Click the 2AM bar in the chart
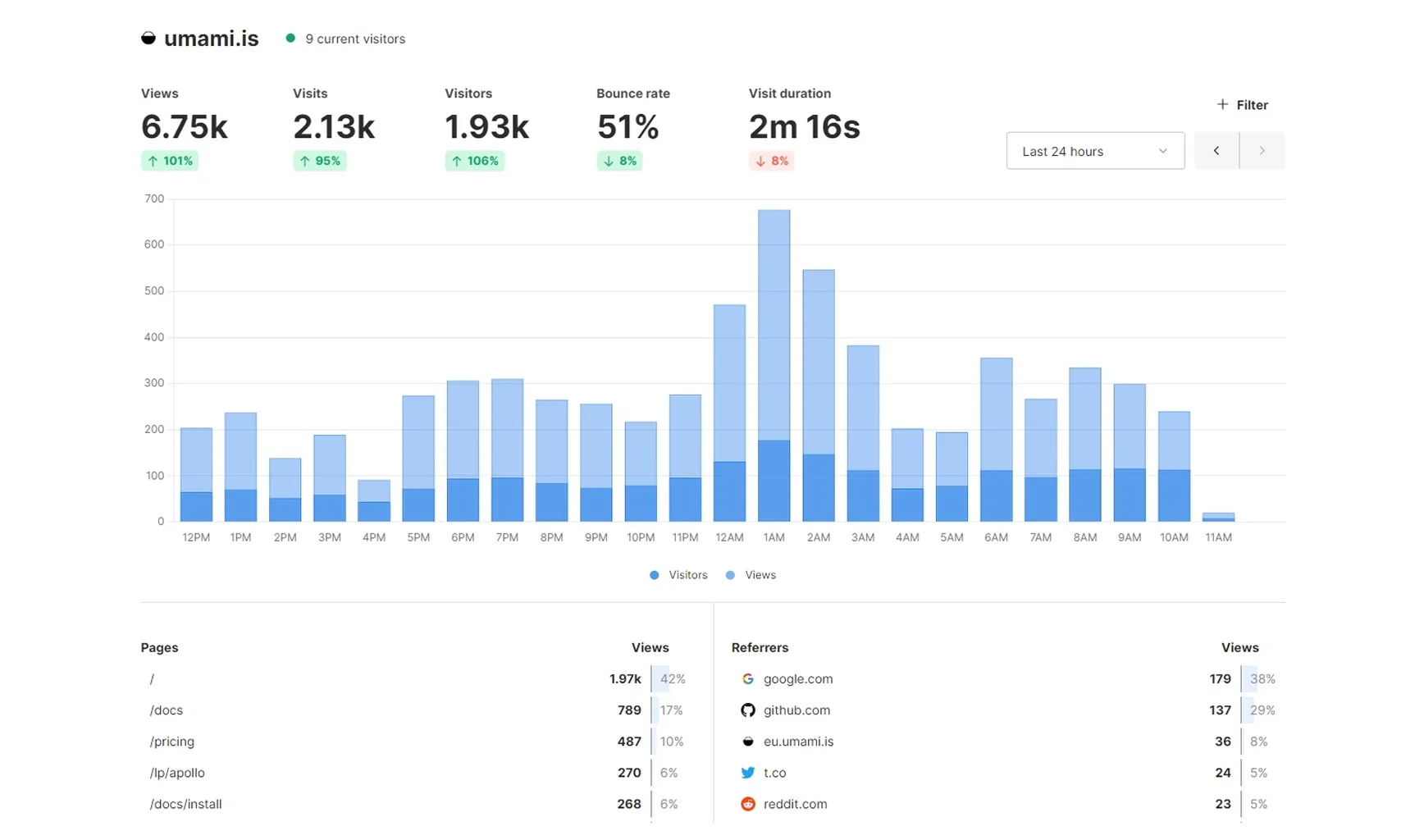The width and height of the screenshot is (1424, 840). point(818,395)
